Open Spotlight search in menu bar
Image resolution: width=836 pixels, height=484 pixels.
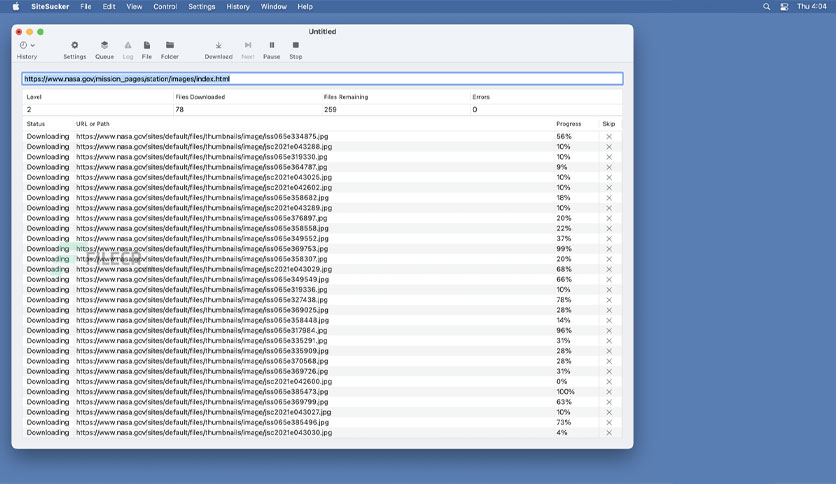pos(766,6)
